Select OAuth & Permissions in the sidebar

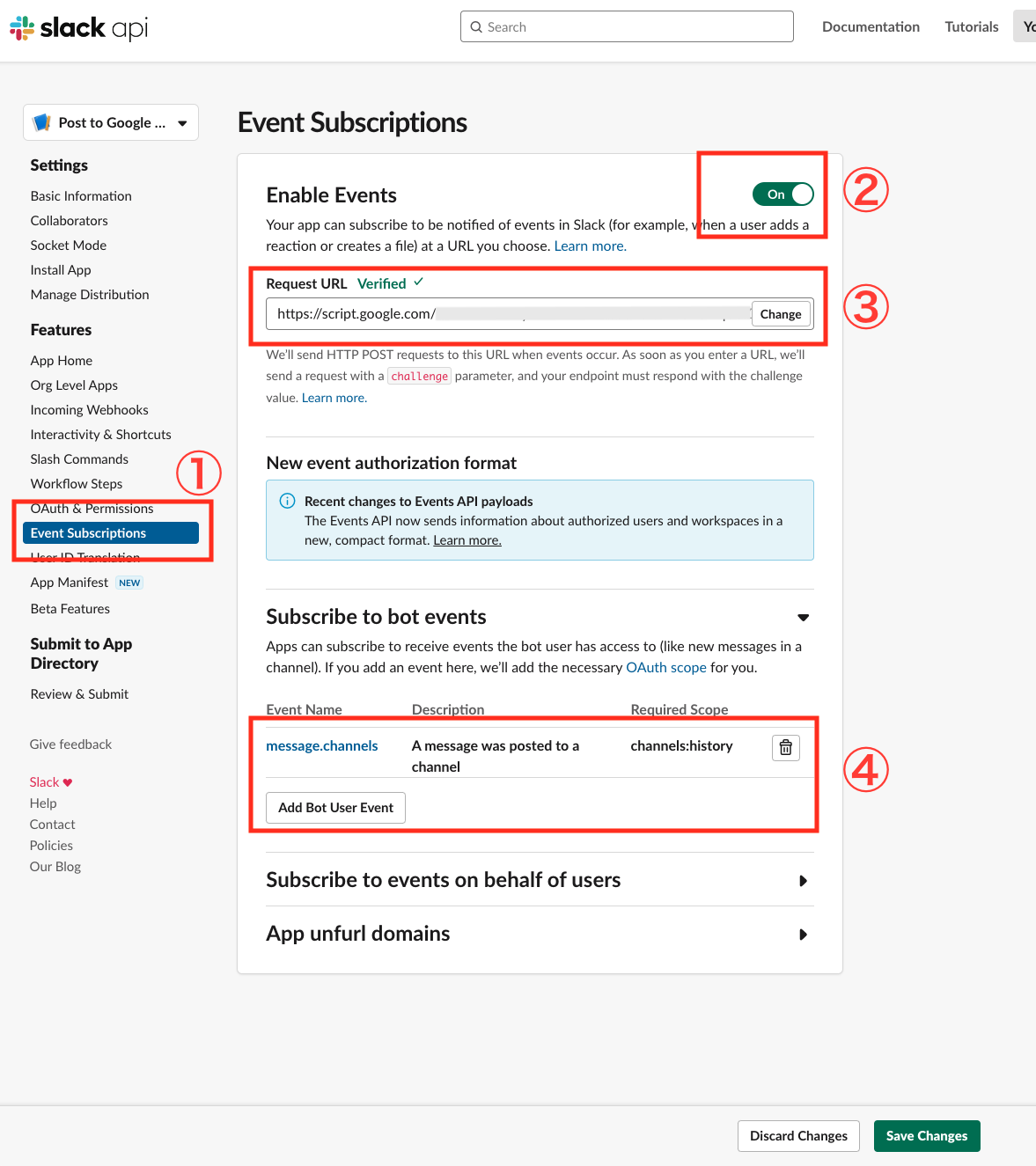click(92, 508)
